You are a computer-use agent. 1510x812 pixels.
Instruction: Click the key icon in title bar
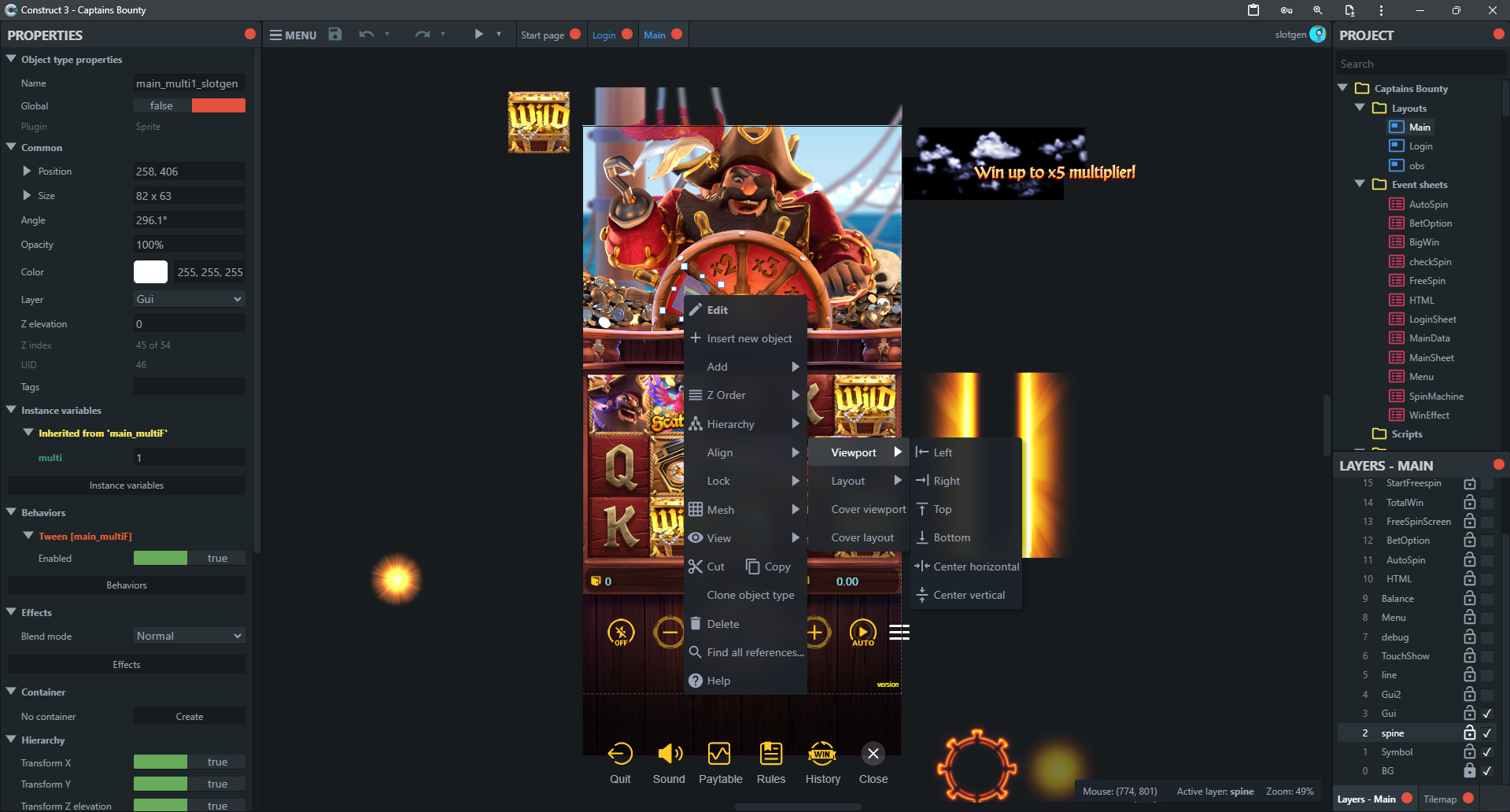(1287, 10)
